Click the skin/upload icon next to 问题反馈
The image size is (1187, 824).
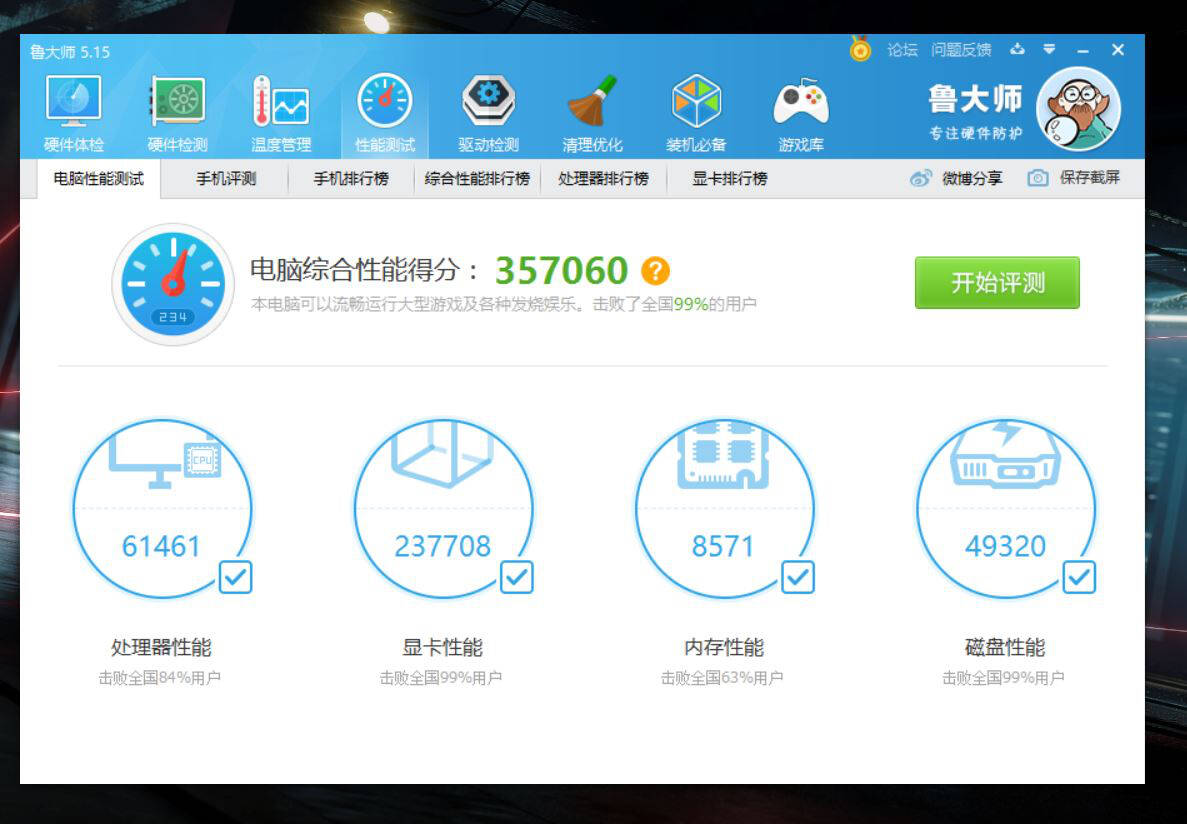click(x=1017, y=49)
